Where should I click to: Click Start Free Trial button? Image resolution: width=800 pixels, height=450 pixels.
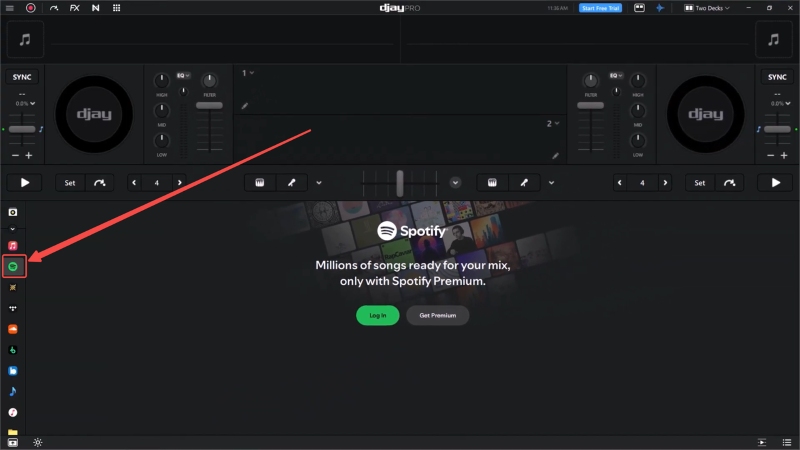(600, 8)
